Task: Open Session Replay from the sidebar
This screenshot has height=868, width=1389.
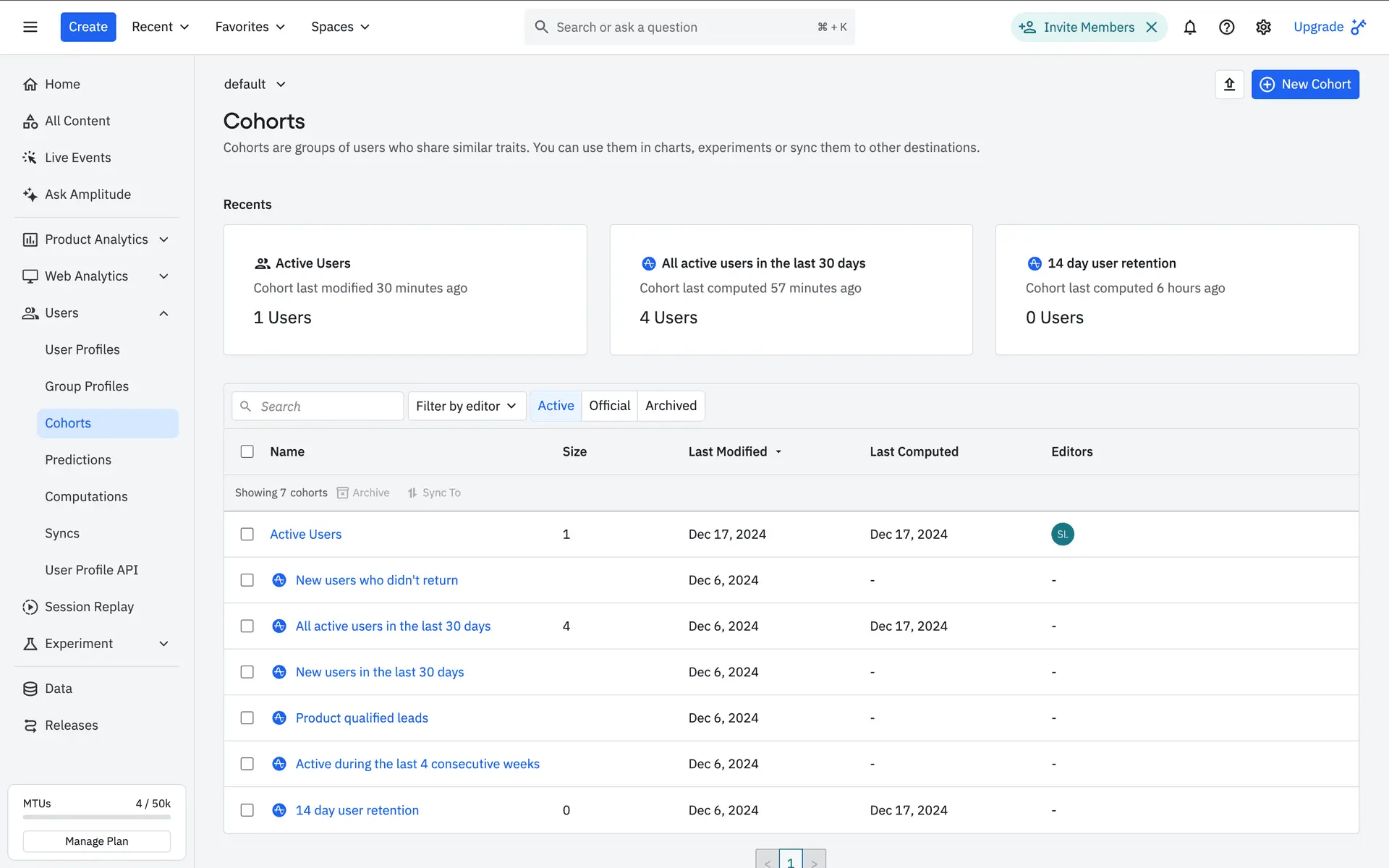Action: point(89,607)
